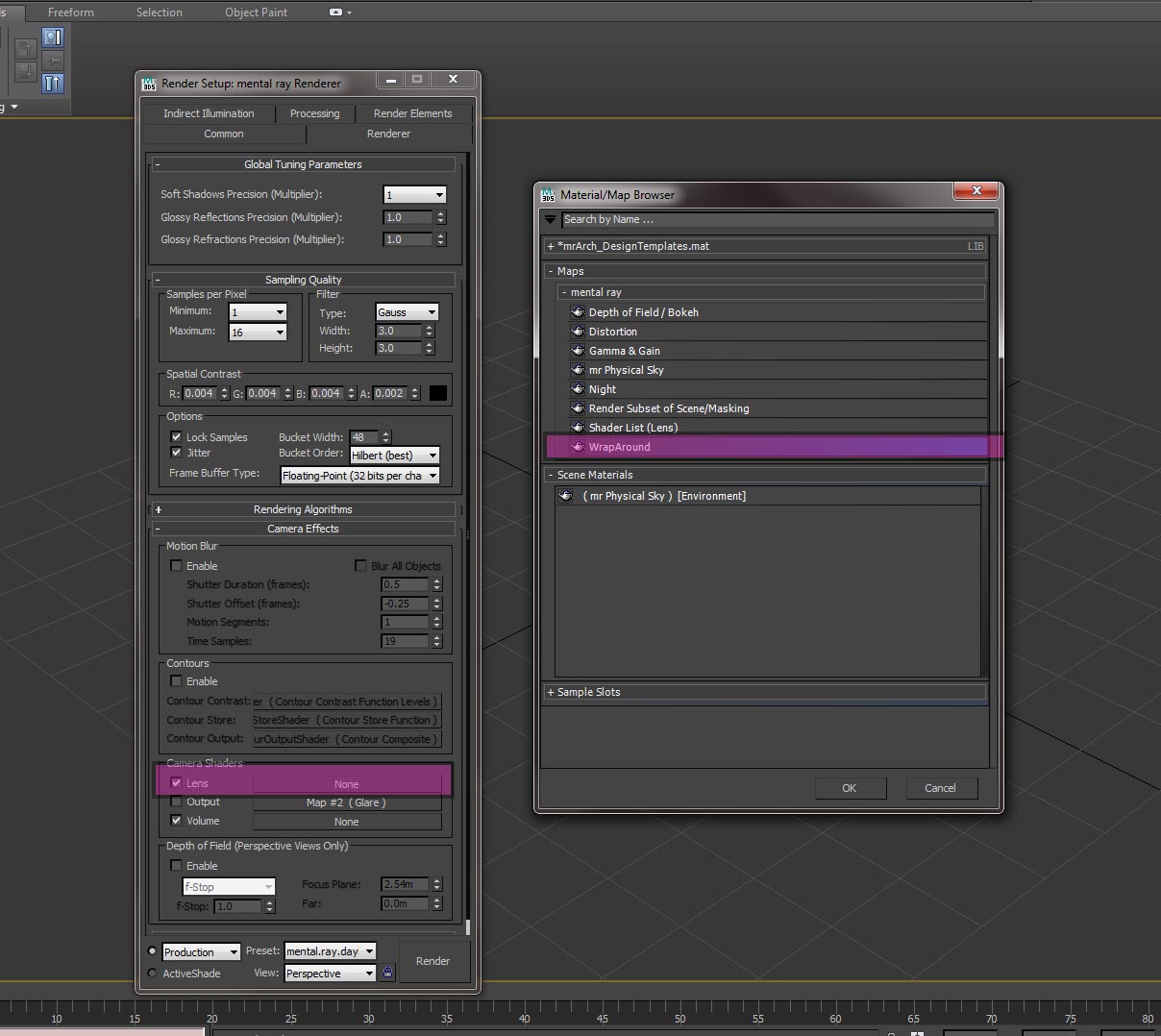Switch to Common tab
1161x1036 pixels.
[224, 134]
